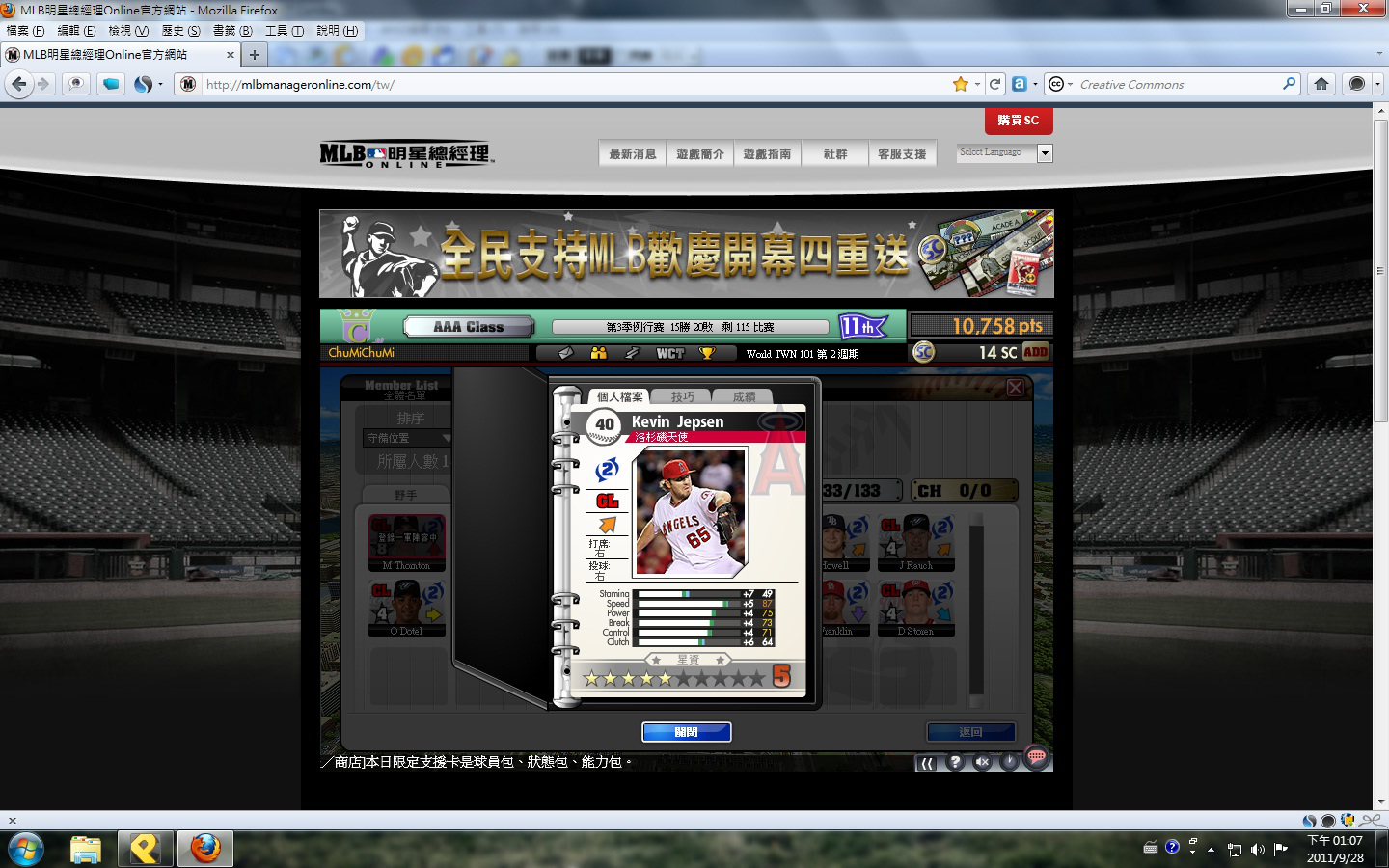
Task: Bookmark this page with the star icon
Action: [x=960, y=85]
